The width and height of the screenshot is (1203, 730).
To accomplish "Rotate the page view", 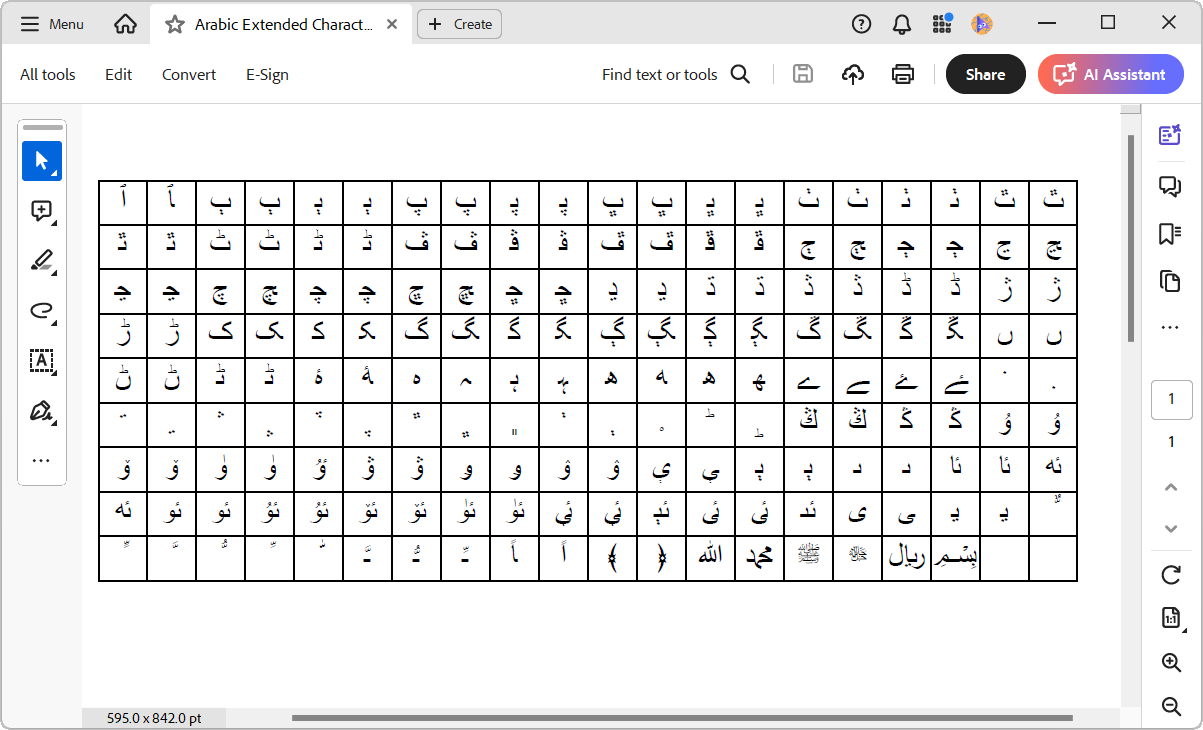I will [x=1171, y=575].
